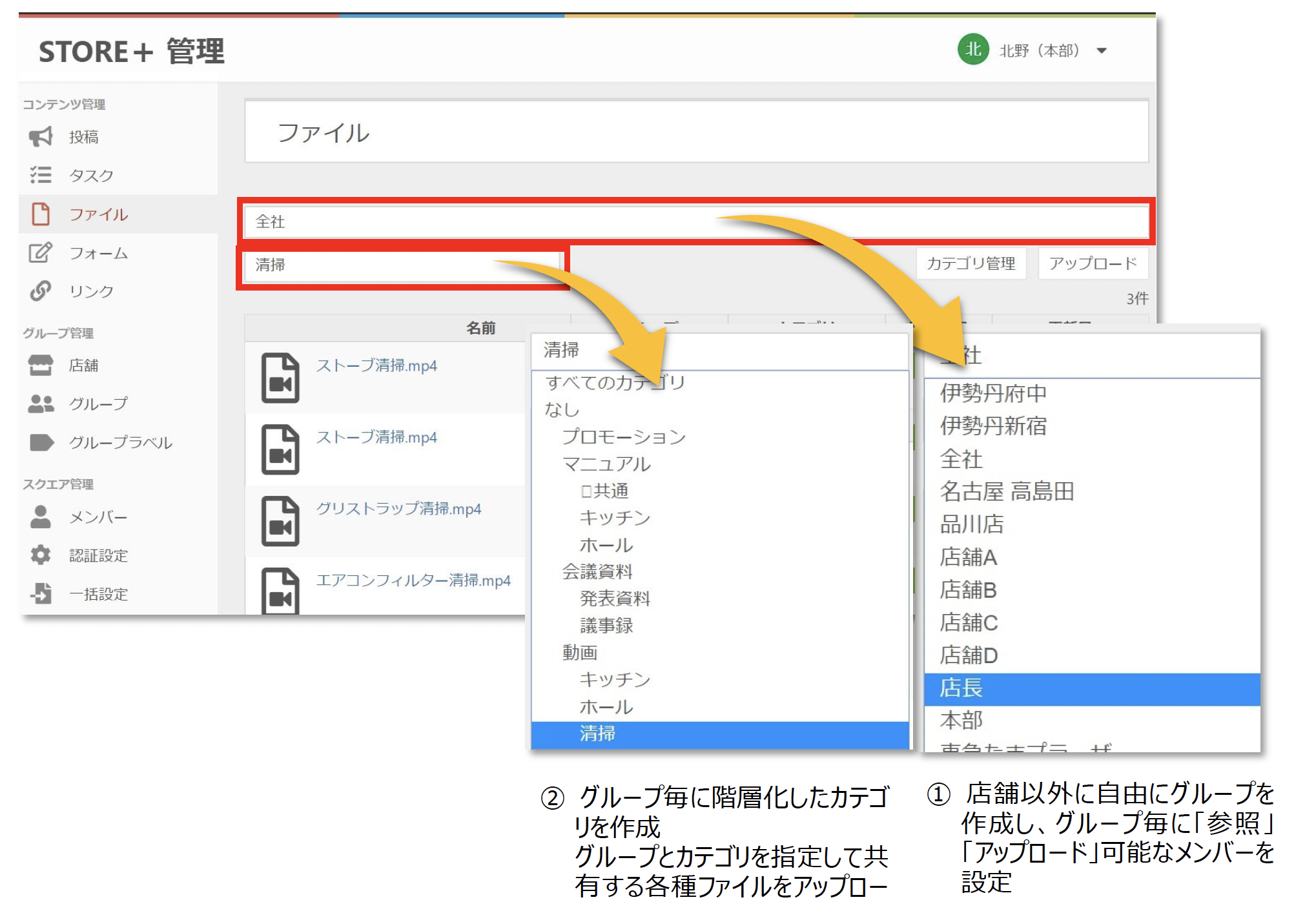The image size is (1316, 913).
Task: Expand the user menu dropdown arrow
Action: 1102,50
